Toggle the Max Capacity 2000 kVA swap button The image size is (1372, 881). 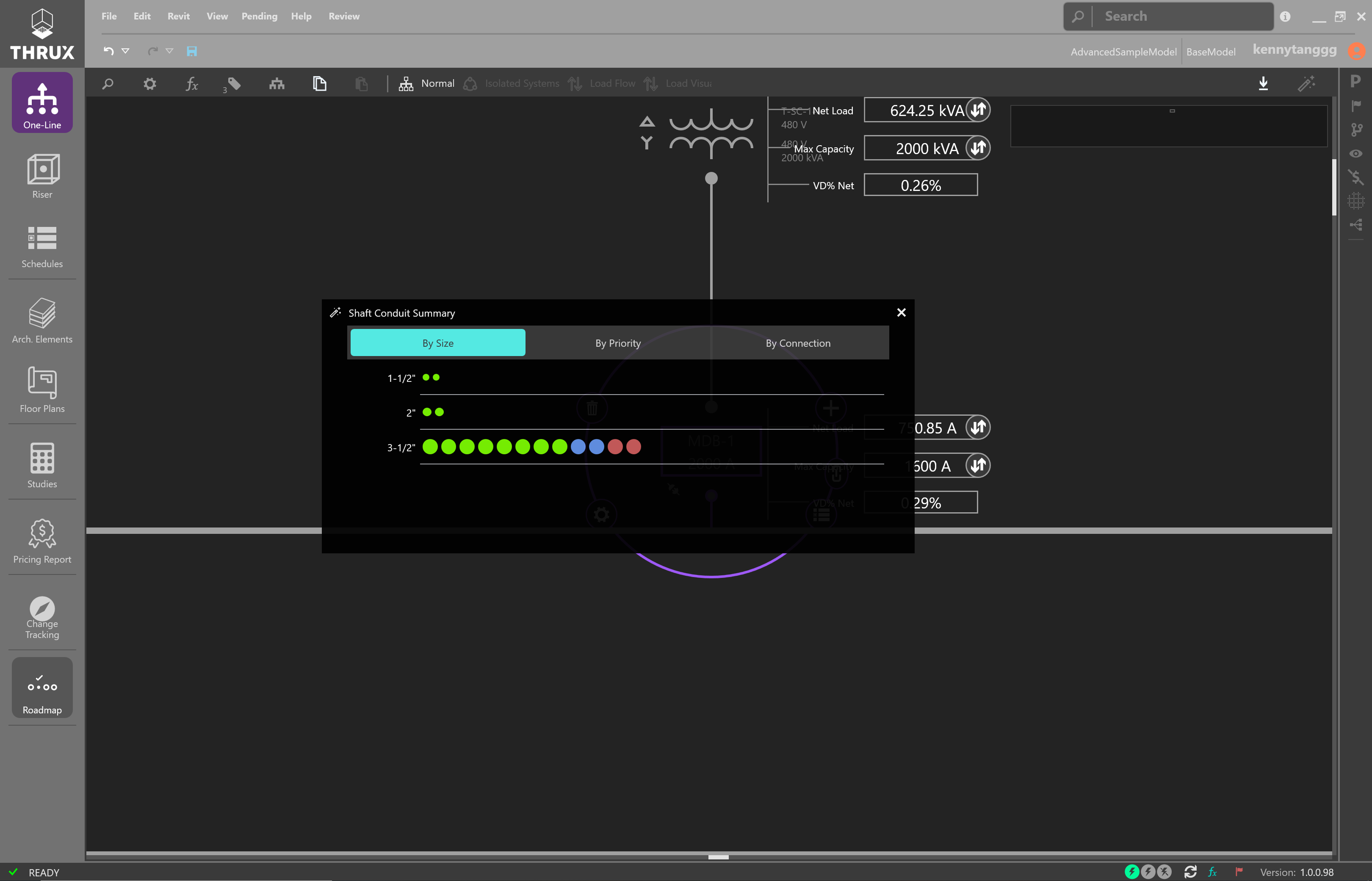[978, 148]
